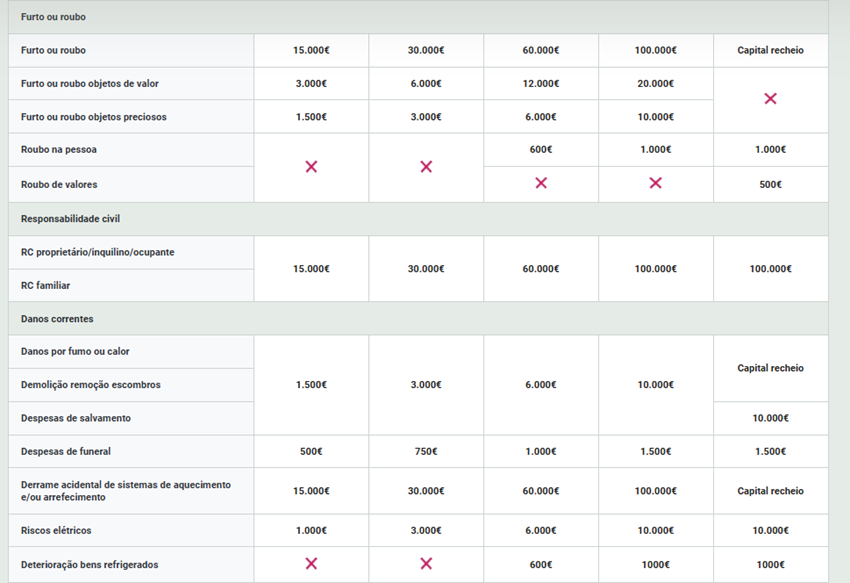This screenshot has width=850, height=583.
Task: Click the X left of 600€ in Deterioração bens refrigerados
Action: point(426,564)
